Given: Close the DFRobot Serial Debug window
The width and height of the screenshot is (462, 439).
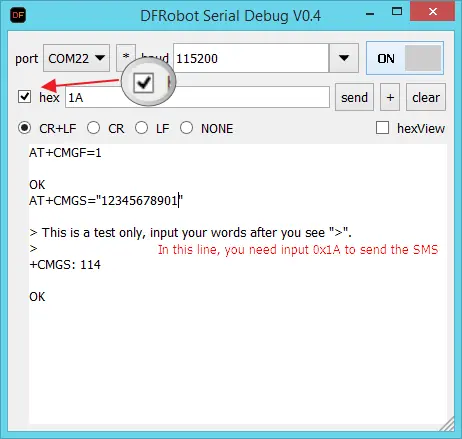Looking at the screenshot, I should pyautogui.click(x=433, y=12).
